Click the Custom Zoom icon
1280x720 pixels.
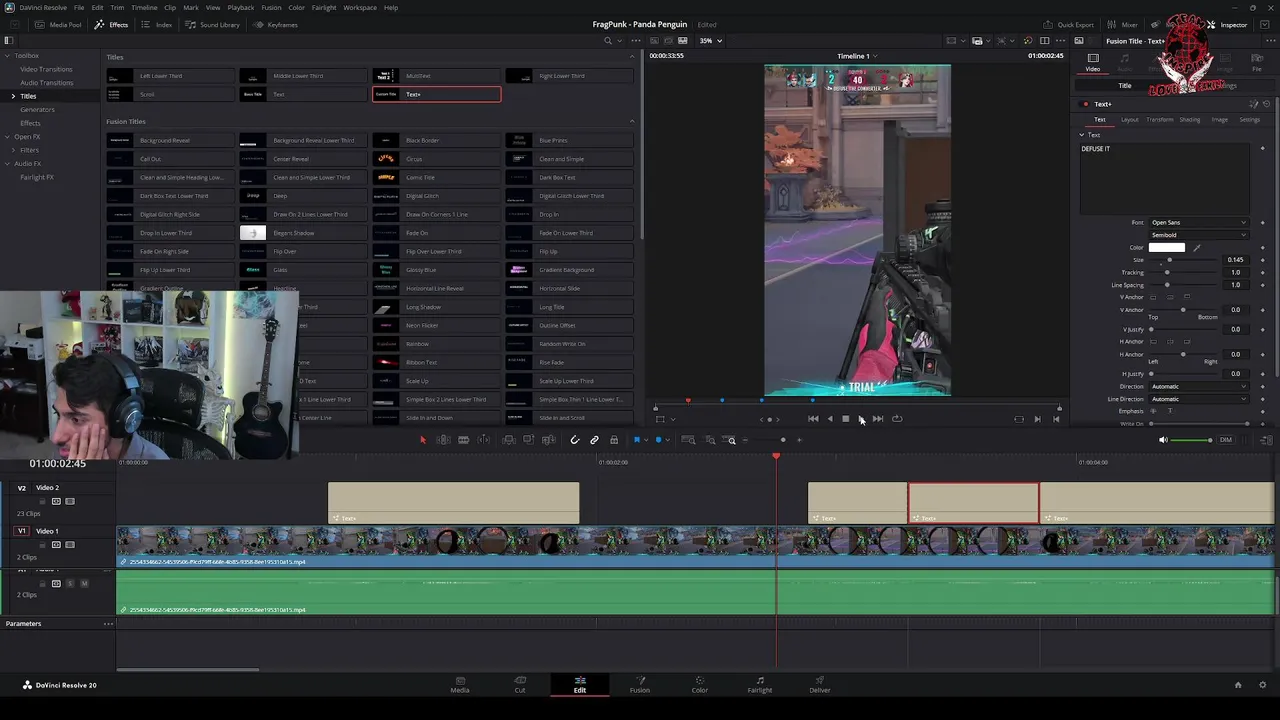click(x=731, y=440)
